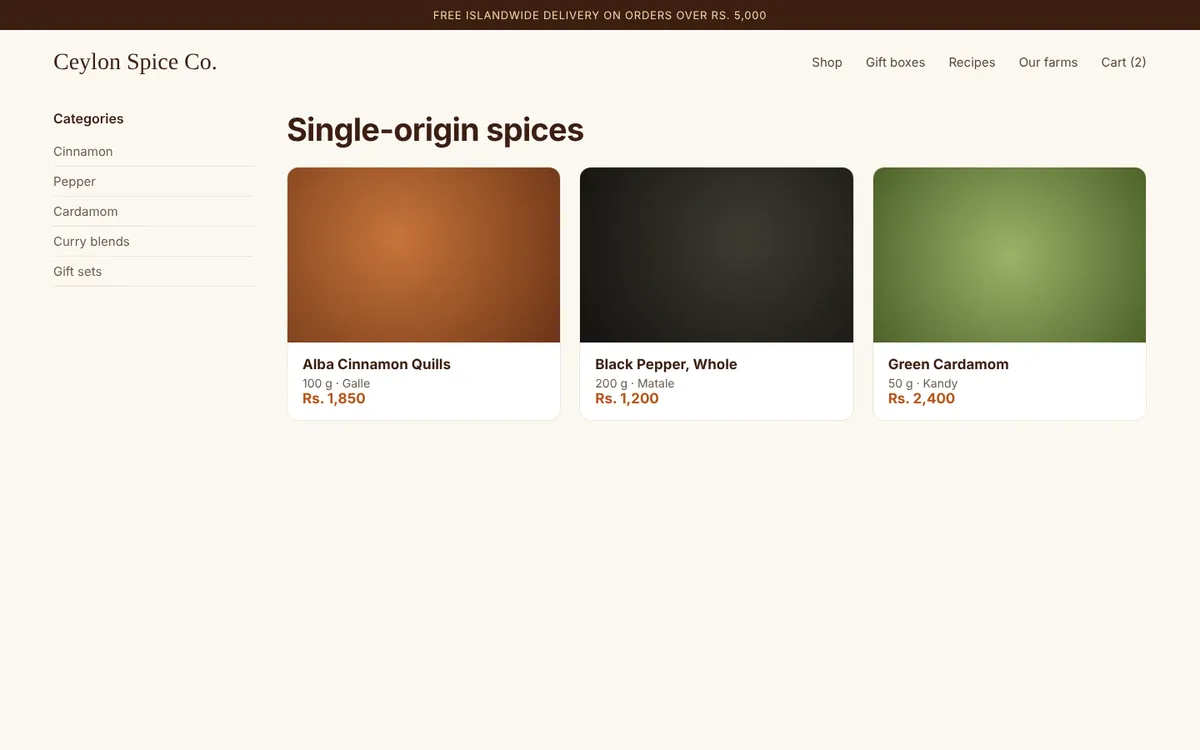Viewport: 1200px width, 750px height.
Task: Click the Green Cardamom title
Action: [948, 364]
